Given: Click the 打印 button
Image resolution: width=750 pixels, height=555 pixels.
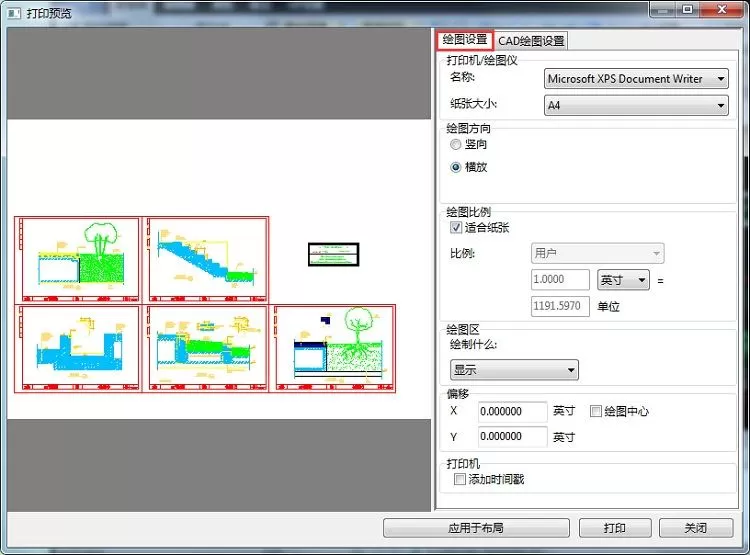Looking at the screenshot, I should pos(615,528).
